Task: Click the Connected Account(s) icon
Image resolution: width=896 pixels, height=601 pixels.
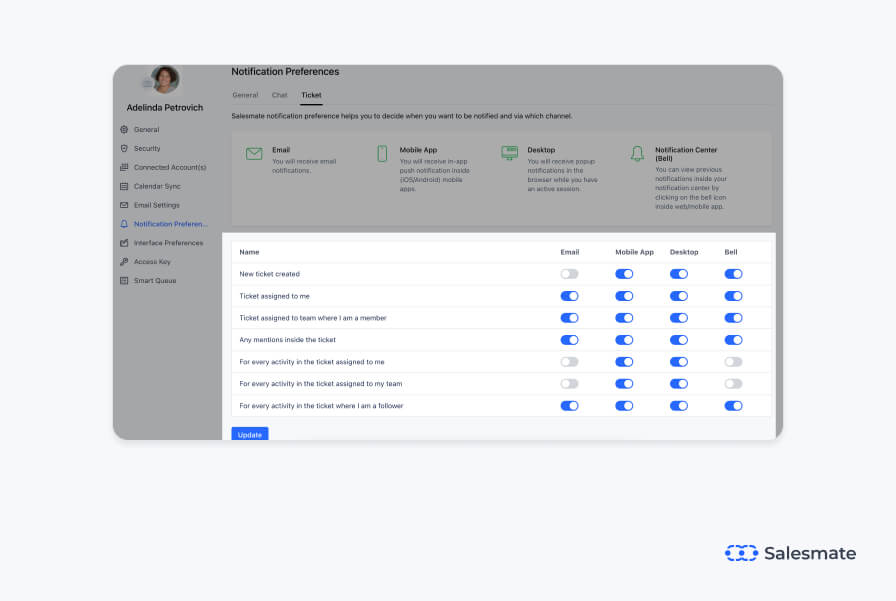Action: tap(124, 168)
